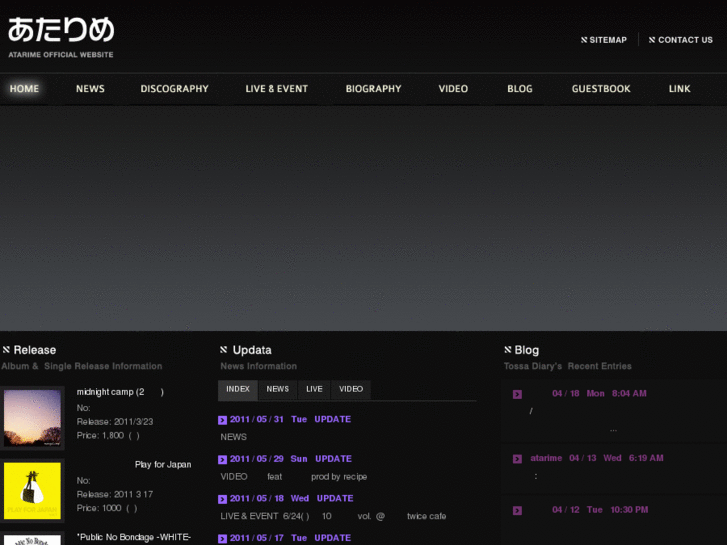
Task: Click the icon next to Updata heading
Action: point(223,350)
